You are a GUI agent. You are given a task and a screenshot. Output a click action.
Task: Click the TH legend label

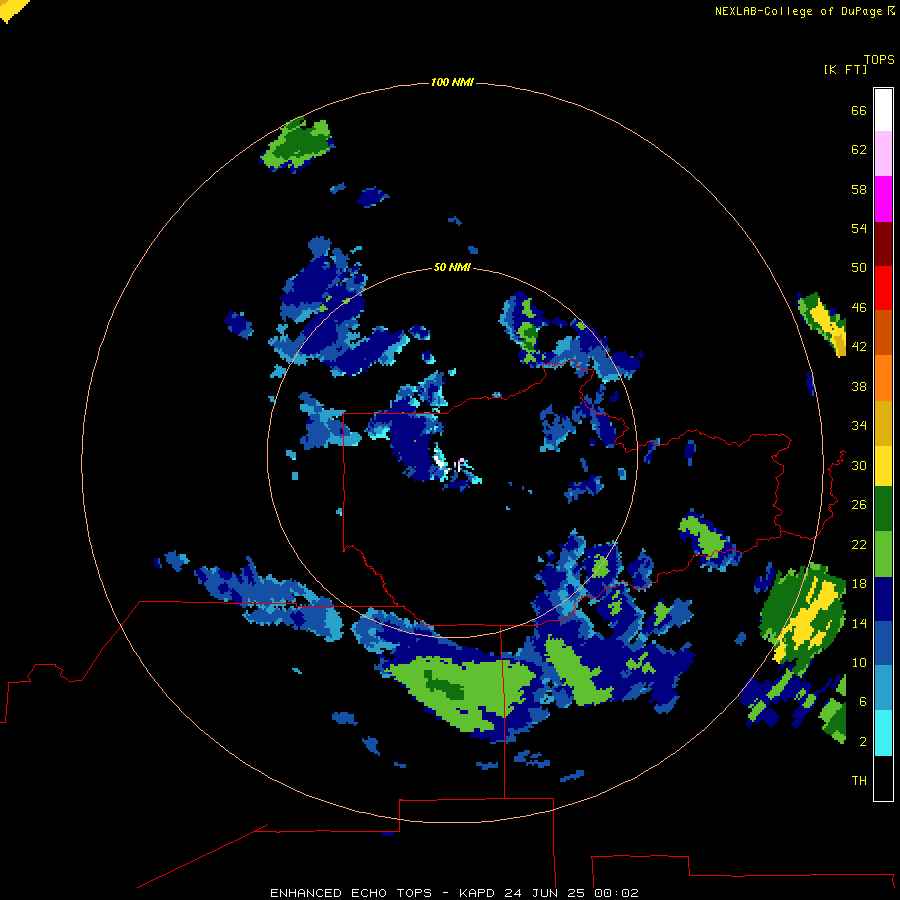[x=859, y=781]
